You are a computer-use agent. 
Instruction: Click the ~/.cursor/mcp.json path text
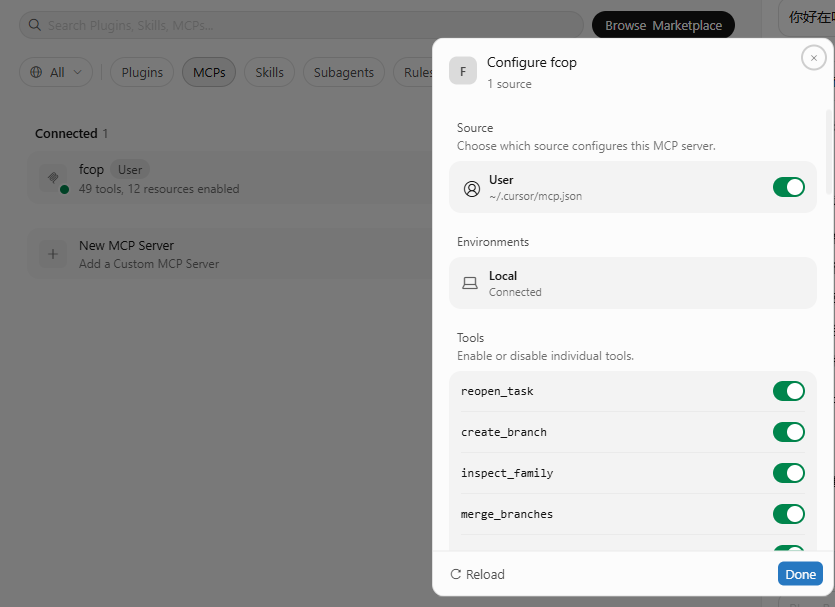point(535,196)
